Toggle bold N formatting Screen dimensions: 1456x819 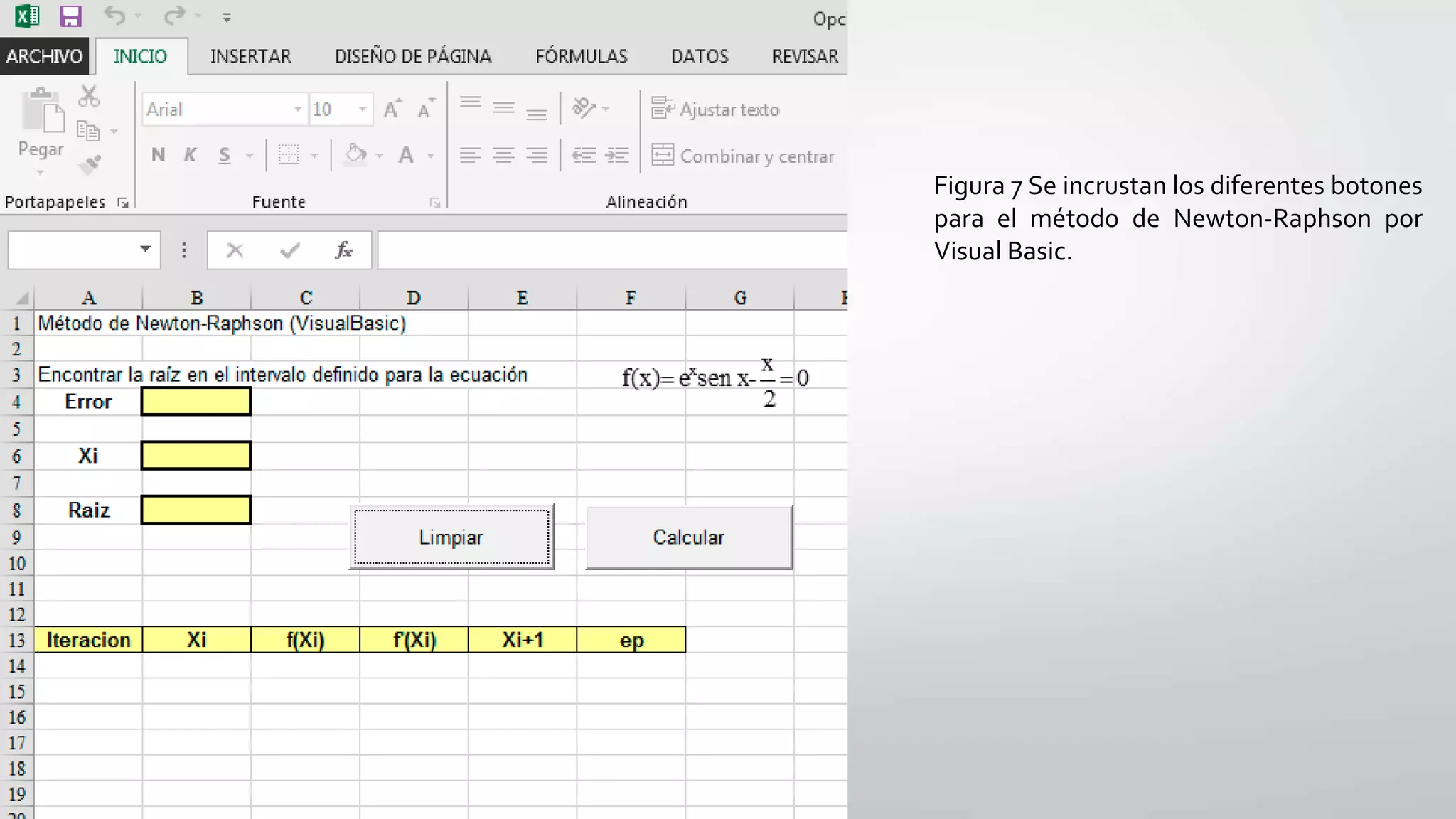tap(158, 155)
